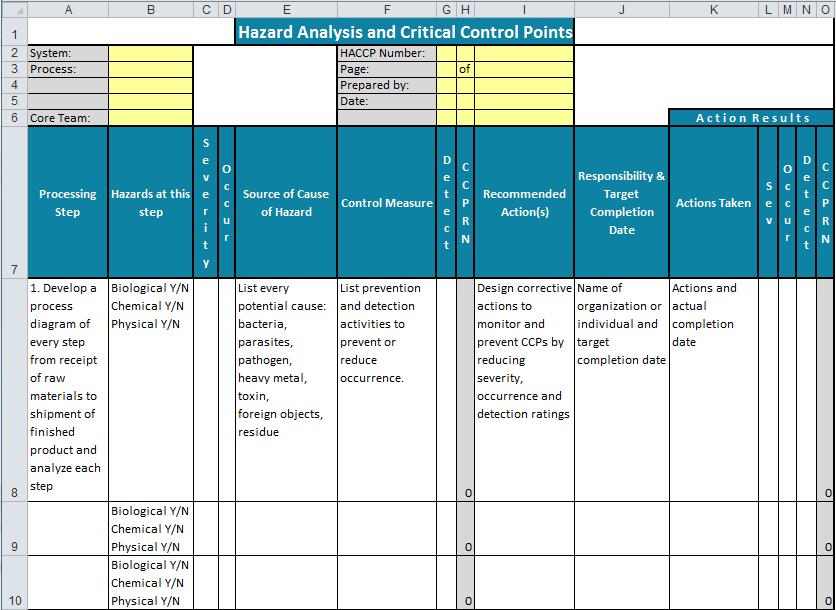The image size is (836, 610).
Task: Select the 'Processing Step' column header
Action: pos(68,203)
